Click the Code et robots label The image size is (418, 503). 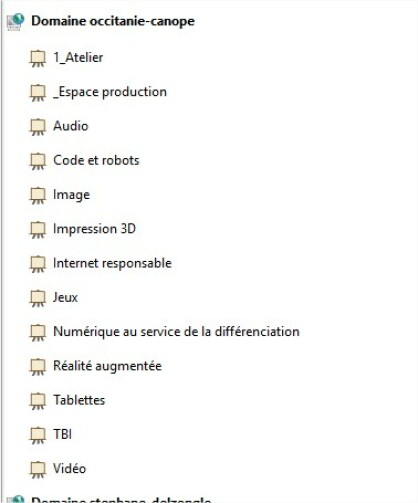coord(96,160)
